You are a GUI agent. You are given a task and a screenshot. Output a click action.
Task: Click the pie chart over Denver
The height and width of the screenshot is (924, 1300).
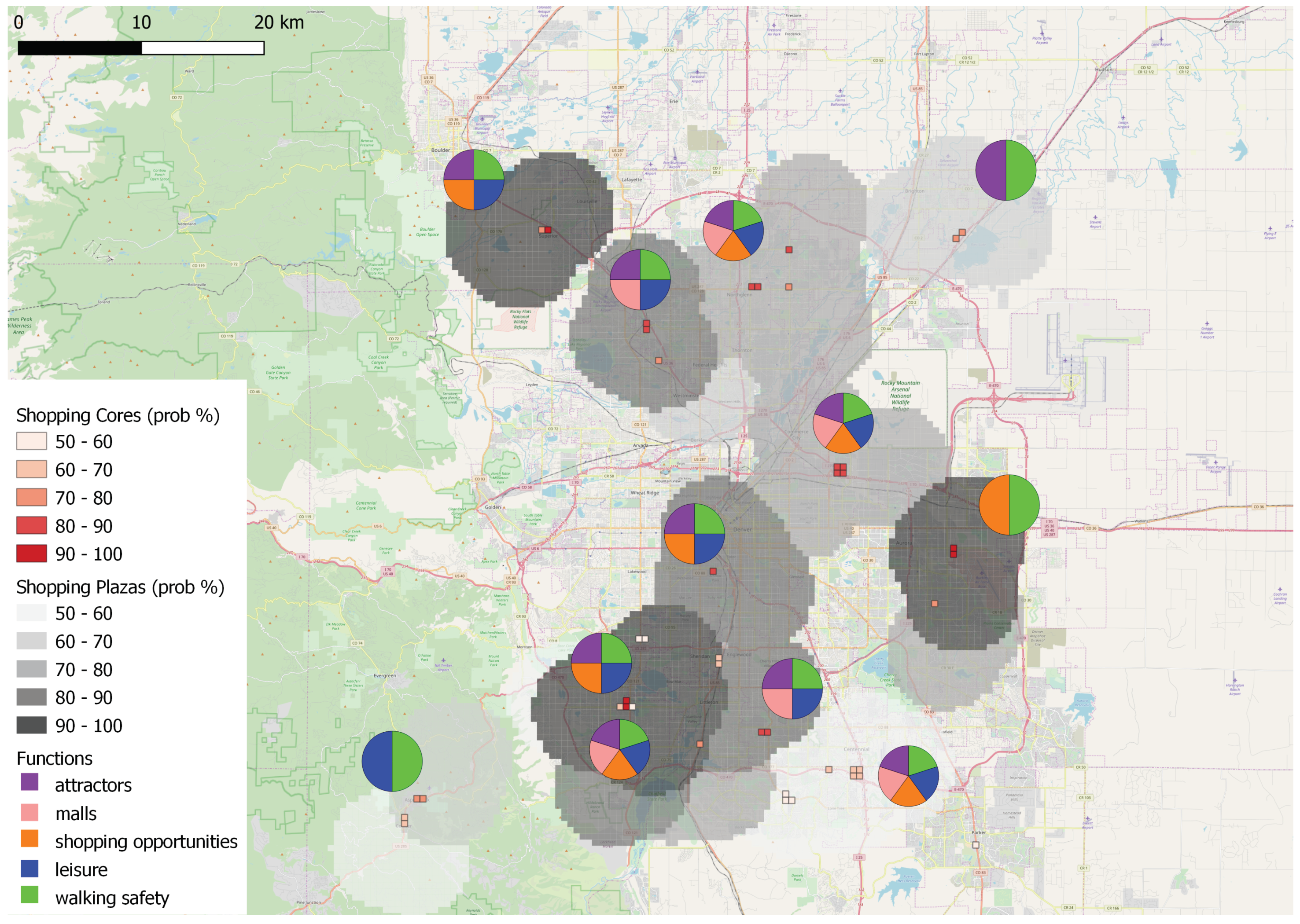coord(694,534)
